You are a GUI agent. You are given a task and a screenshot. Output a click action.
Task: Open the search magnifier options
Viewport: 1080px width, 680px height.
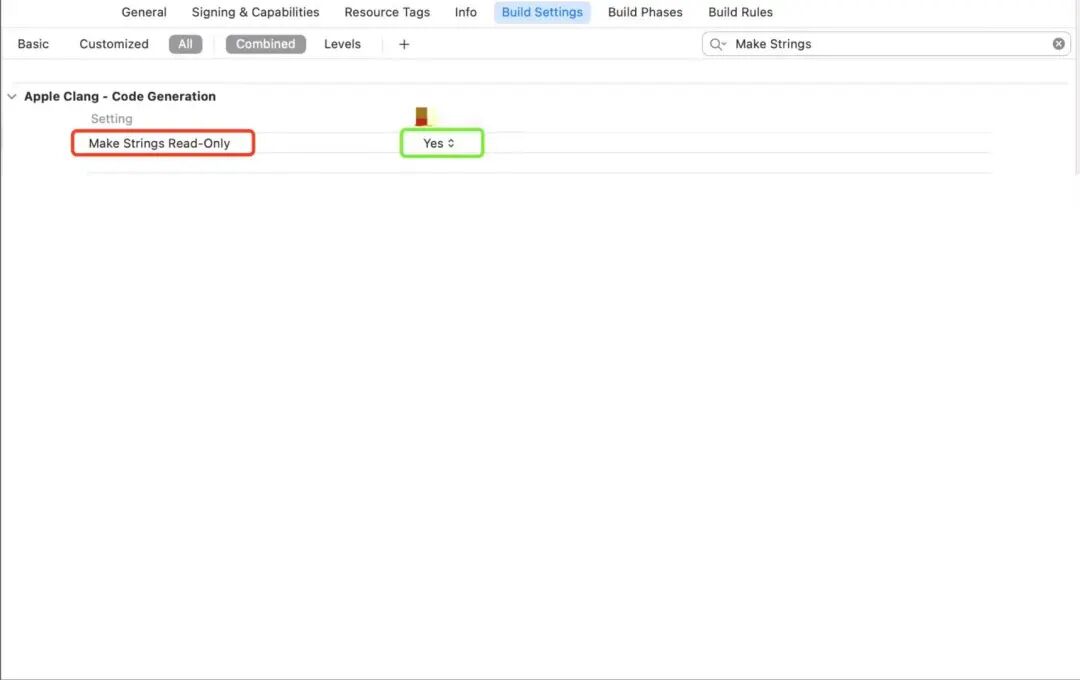coord(718,44)
